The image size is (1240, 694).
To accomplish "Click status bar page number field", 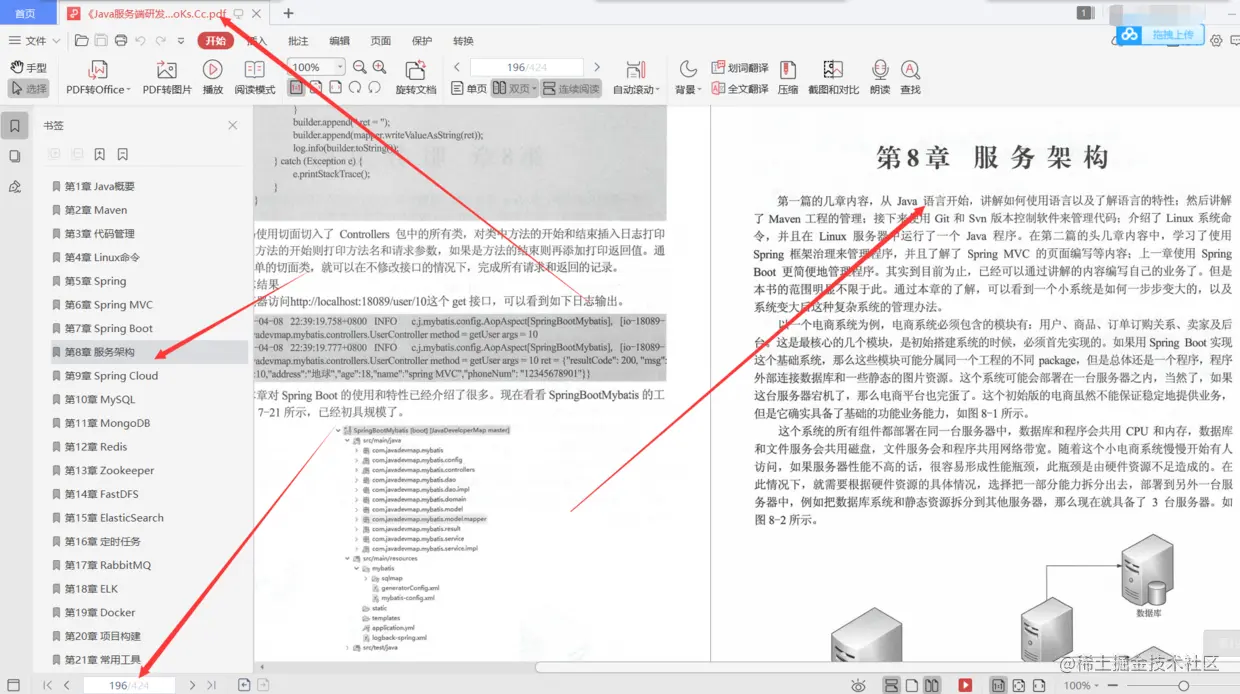I will [129, 685].
